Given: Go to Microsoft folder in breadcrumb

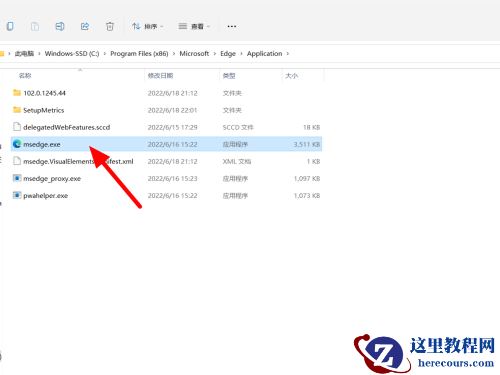Looking at the screenshot, I should coord(194,53).
